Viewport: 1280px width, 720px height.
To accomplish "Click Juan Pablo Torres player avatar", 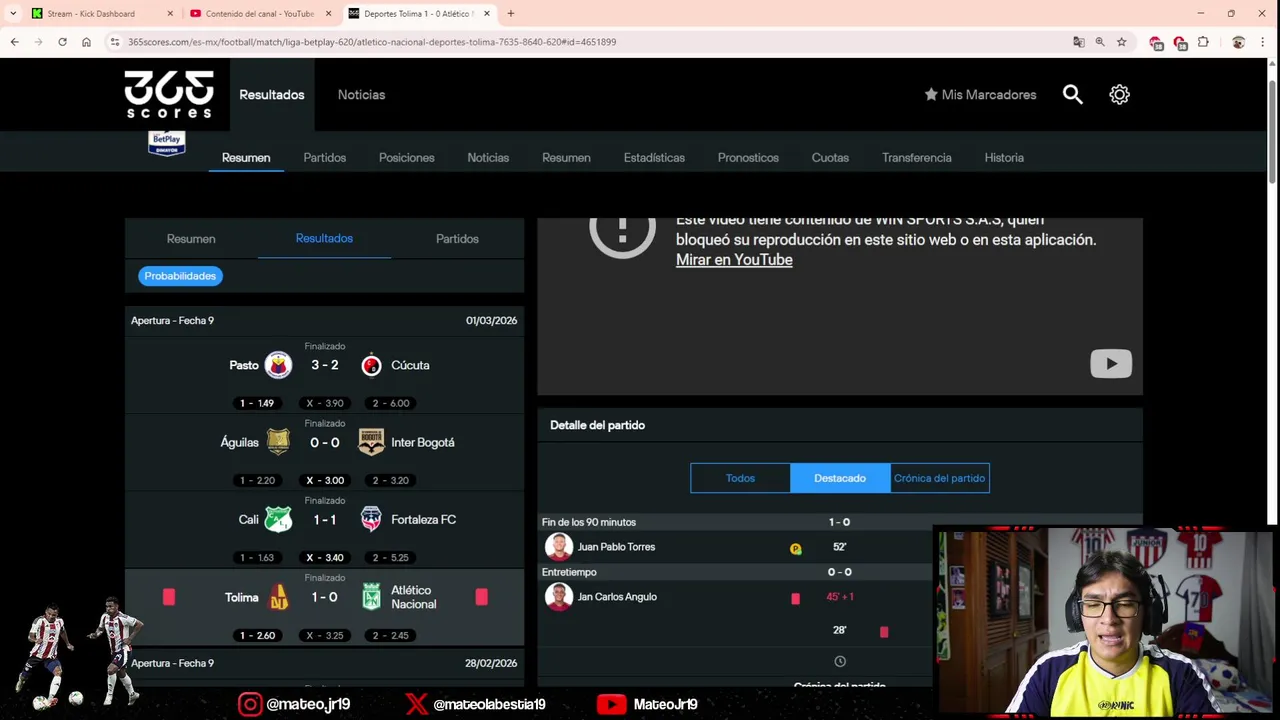I will point(558,547).
